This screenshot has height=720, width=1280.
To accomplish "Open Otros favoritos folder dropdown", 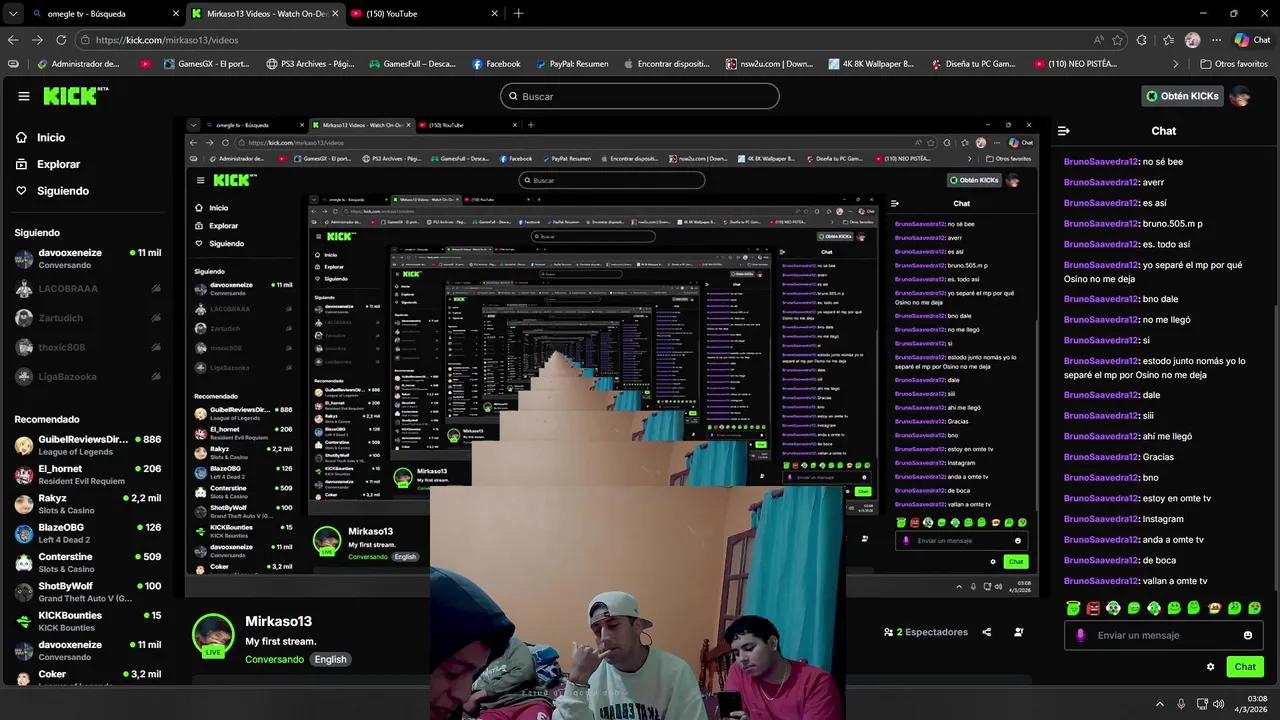I will [1234, 64].
